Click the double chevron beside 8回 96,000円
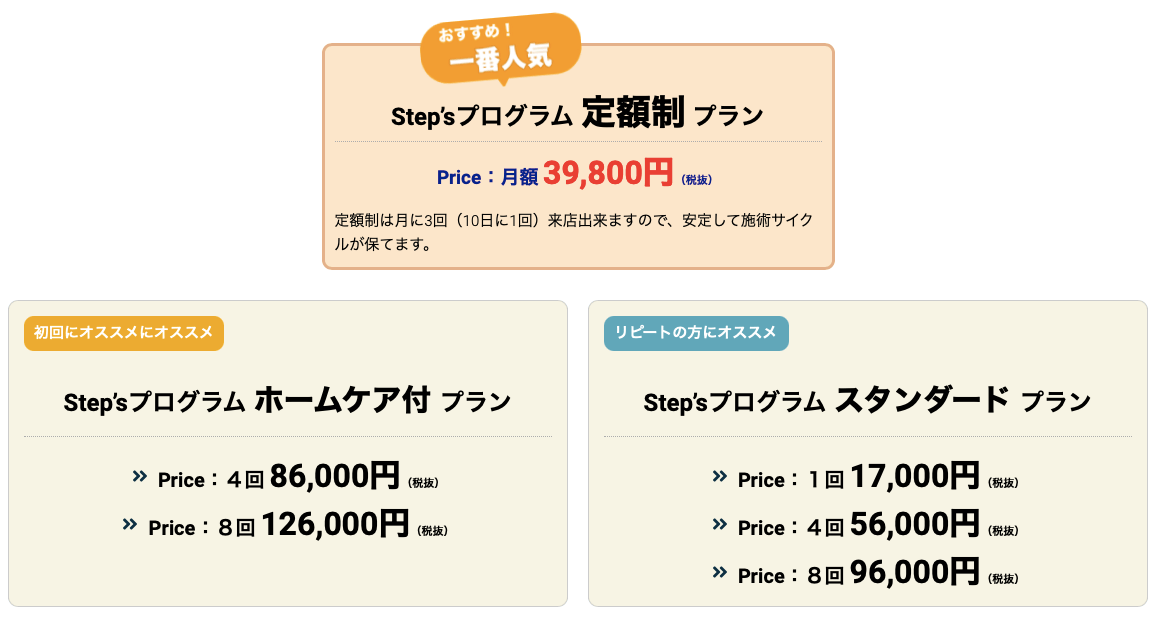This screenshot has height=621, width=1156. pos(720,572)
